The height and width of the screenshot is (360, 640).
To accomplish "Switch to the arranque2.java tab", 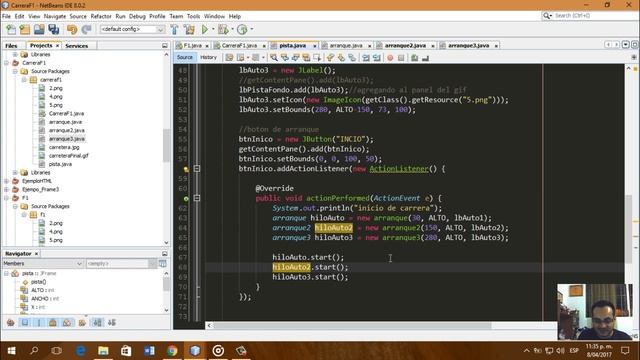I will (405, 45).
